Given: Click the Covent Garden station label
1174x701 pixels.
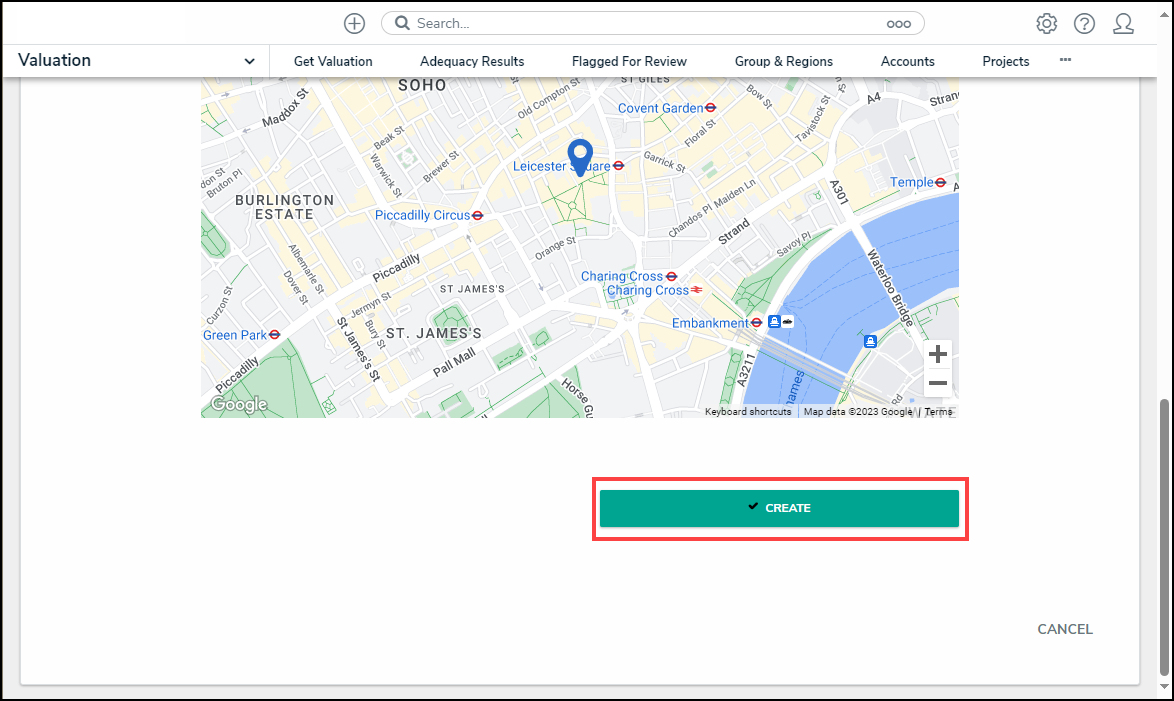Looking at the screenshot, I should 660,108.
